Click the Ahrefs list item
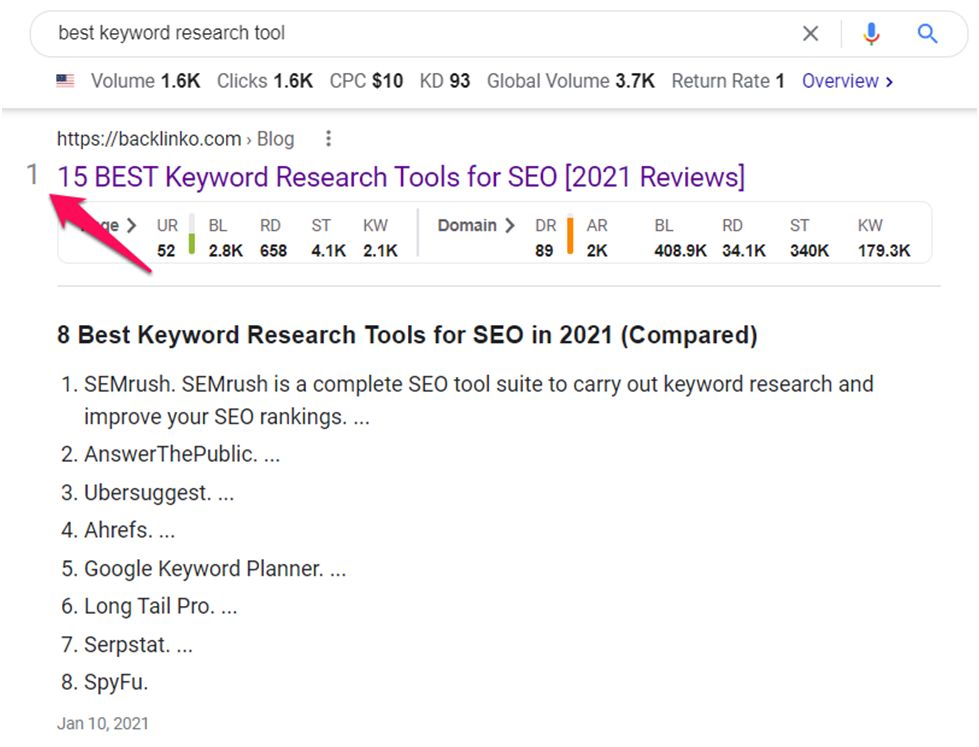Screen dimensions: 979x747 point(118,530)
